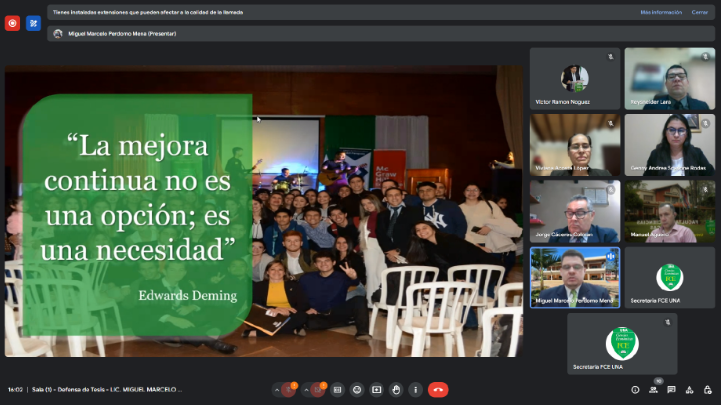This screenshot has height=405, width=722.
Task: Expand the camera video options chevron
Action: [306, 390]
